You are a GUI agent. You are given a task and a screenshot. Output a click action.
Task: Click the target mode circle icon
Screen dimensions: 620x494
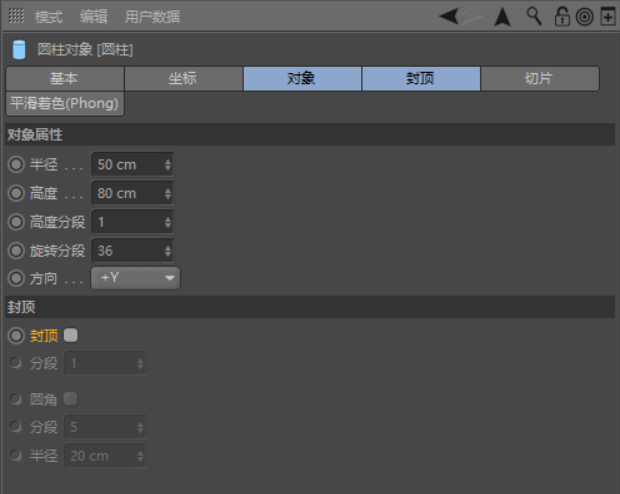coord(584,17)
